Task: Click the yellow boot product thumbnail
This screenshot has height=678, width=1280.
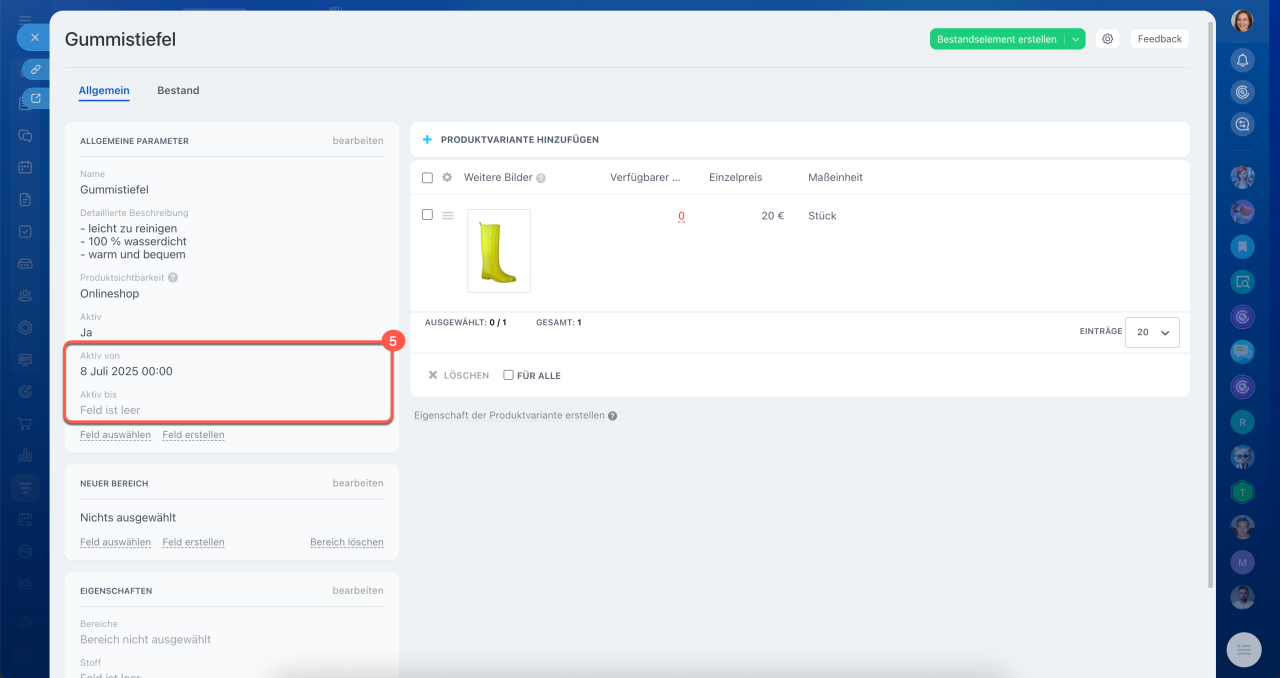Action: 498,251
